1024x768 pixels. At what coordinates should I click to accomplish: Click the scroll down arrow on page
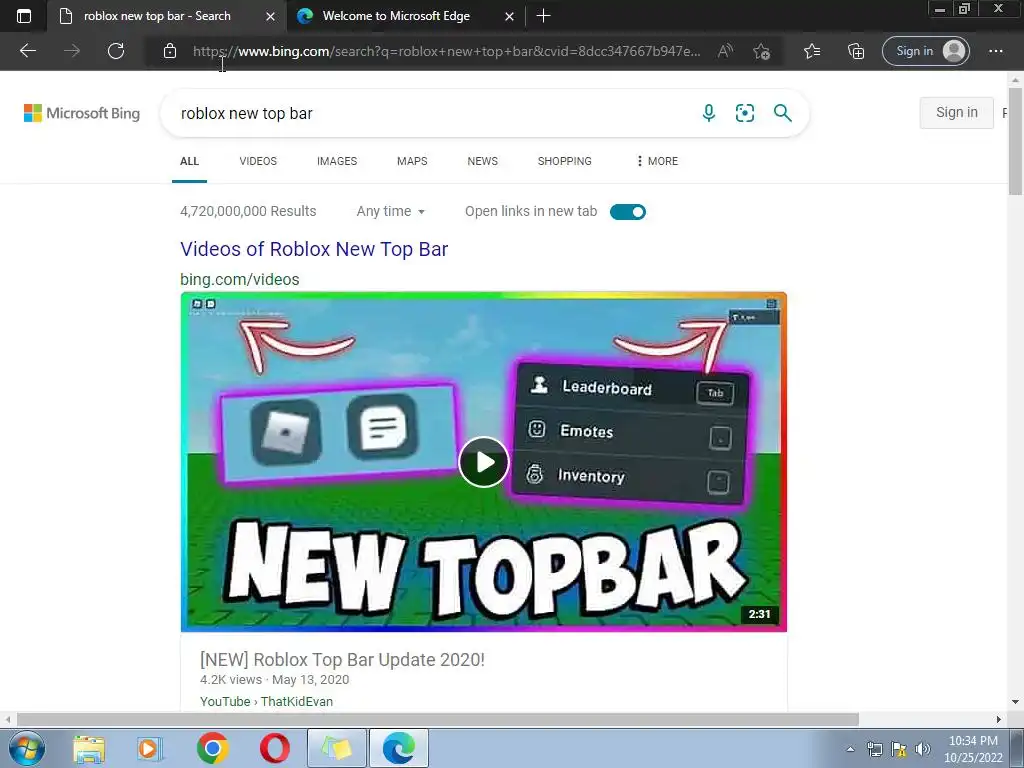tap(1015, 703)
